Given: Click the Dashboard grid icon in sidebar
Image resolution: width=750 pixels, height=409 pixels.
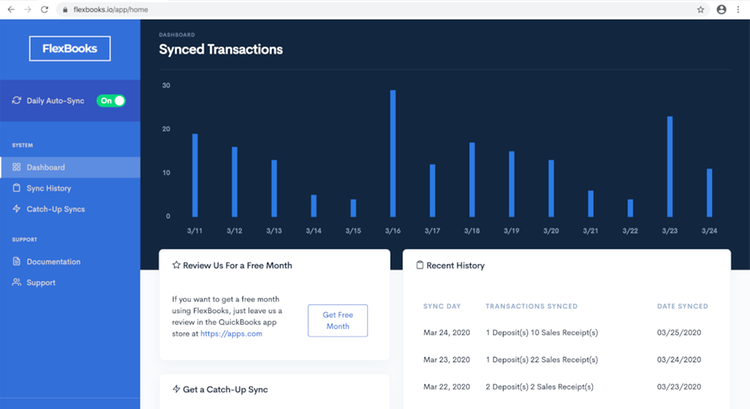Looking at the screenshot, I should pyautogui.click(x=16, y=167).
